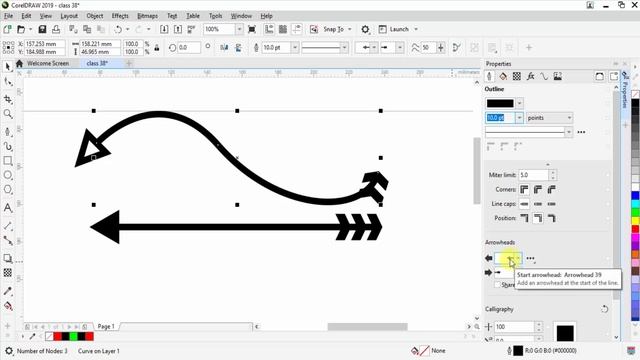The height and width of the screenshot is (360, 640).
Task: Click the New document icon
Action: [x=7, y=29]
